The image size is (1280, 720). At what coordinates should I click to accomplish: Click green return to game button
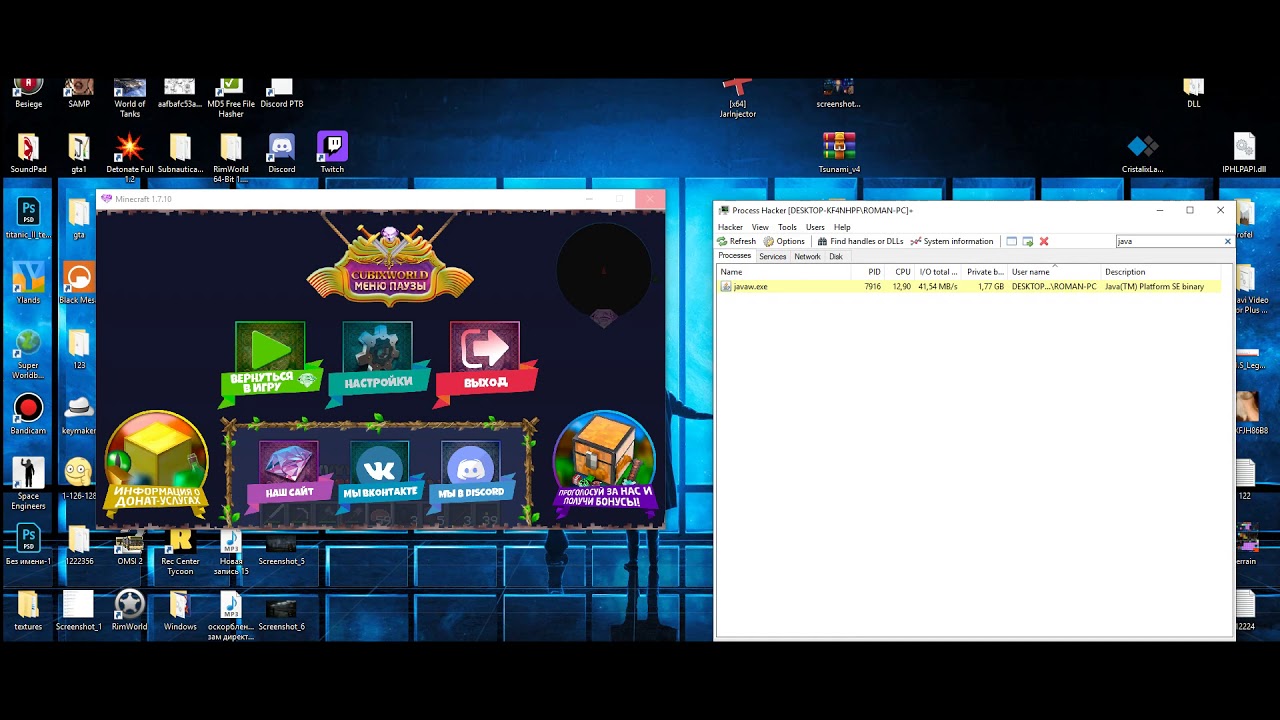[270, 360]
